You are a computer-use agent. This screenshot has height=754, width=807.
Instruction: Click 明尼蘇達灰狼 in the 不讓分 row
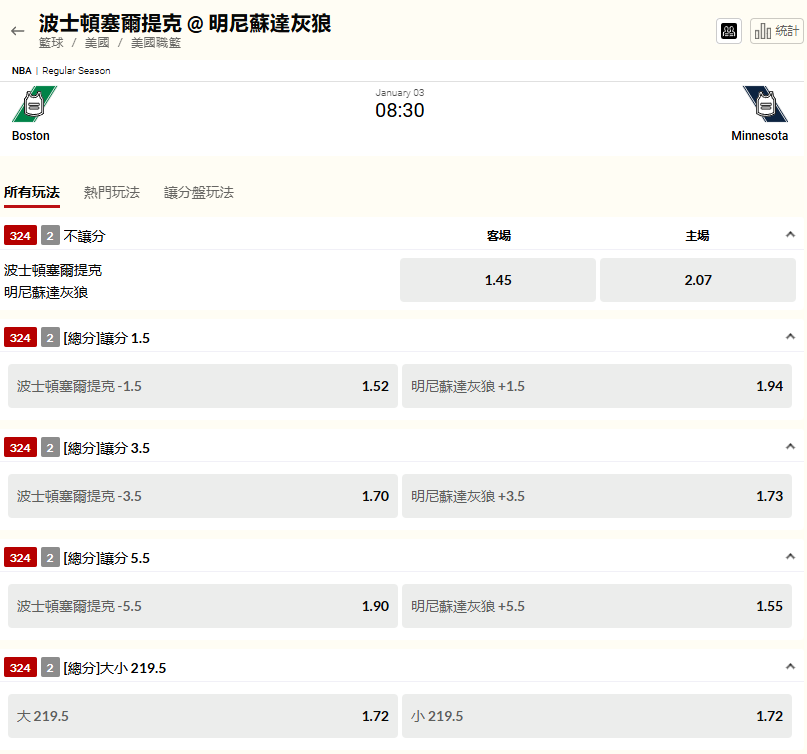pos(46,292)
